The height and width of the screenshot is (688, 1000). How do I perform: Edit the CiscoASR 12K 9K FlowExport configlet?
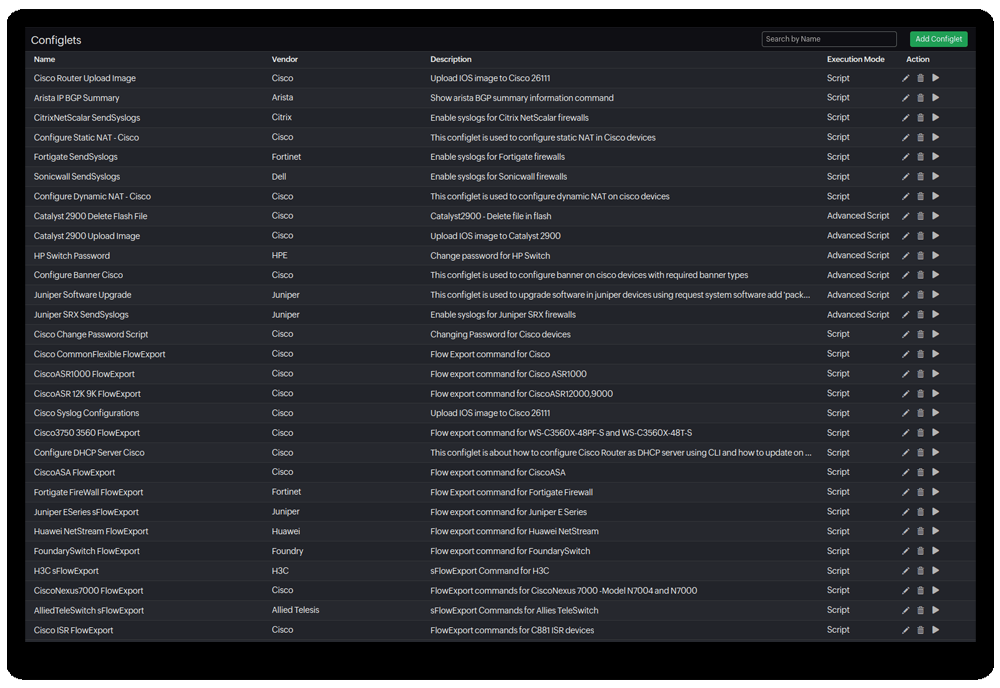906,394
